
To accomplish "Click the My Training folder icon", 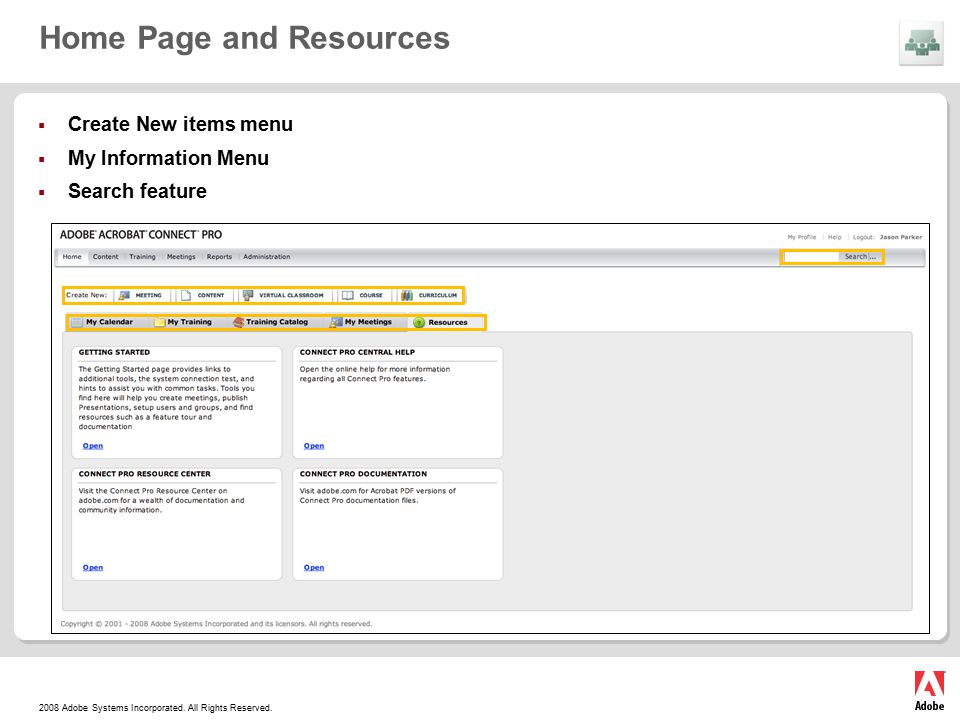I will pos(160,322).
